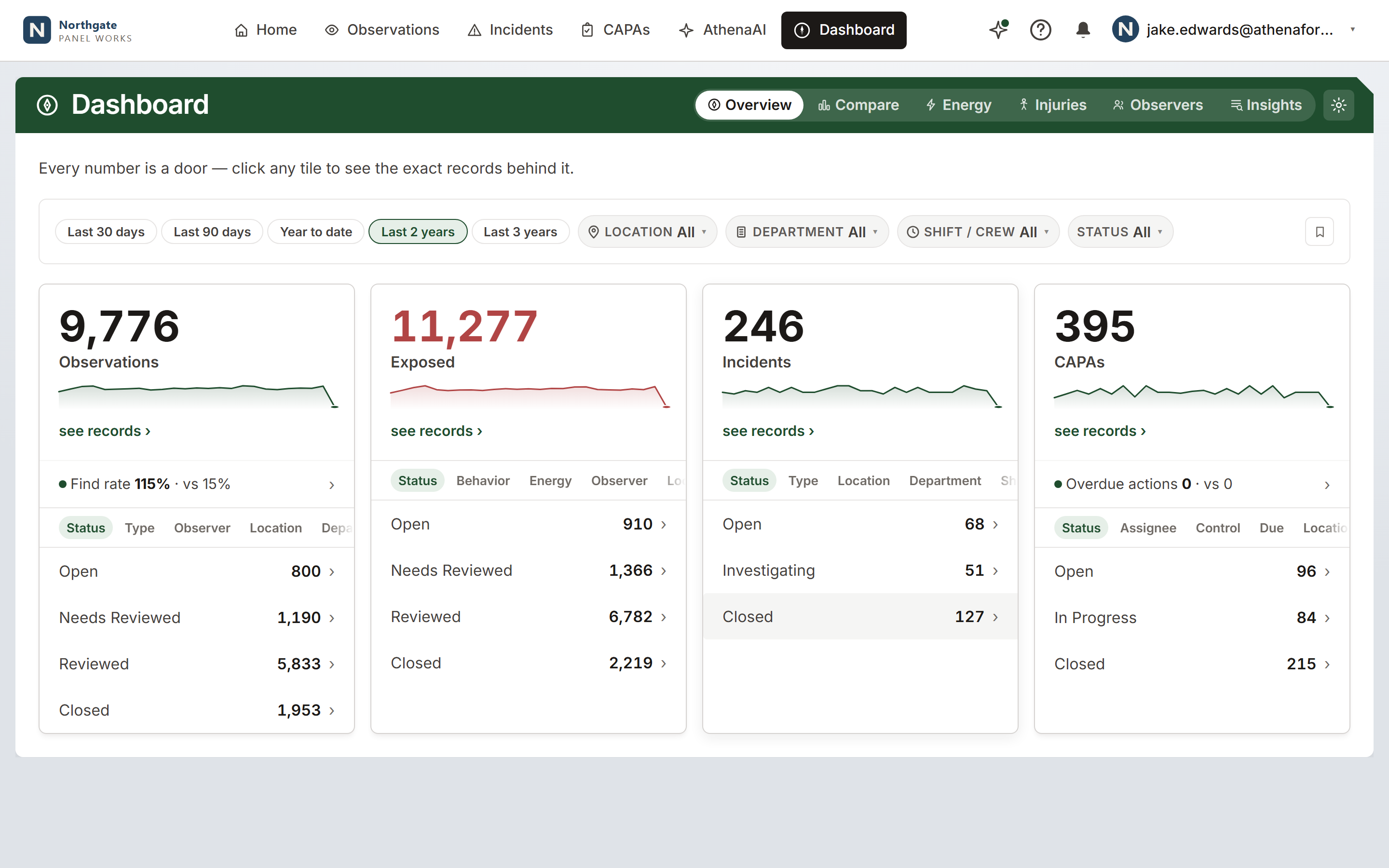Open Incidents Open 68 row arrow
Screen dimensions: 1389x868
point(995,525)
